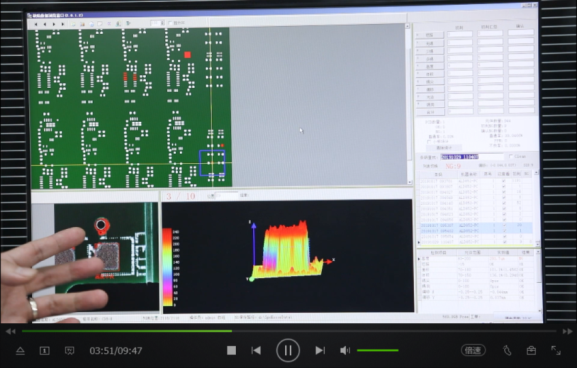
Task: Toggle the checkbox in the inspection toolbar
Action: [x=170, y=23]
